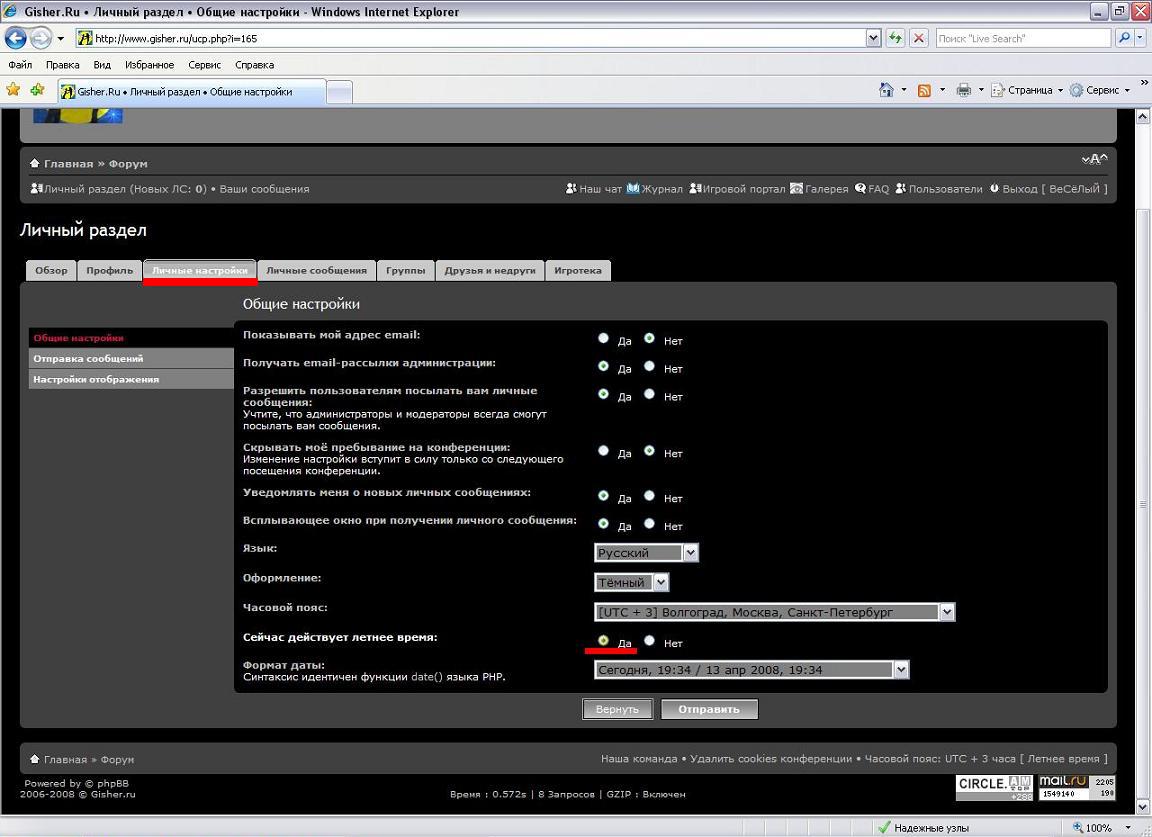Open the style dropdown showing Тёмный
Screen dimensions: 1152x837
[x=631, y=582]
